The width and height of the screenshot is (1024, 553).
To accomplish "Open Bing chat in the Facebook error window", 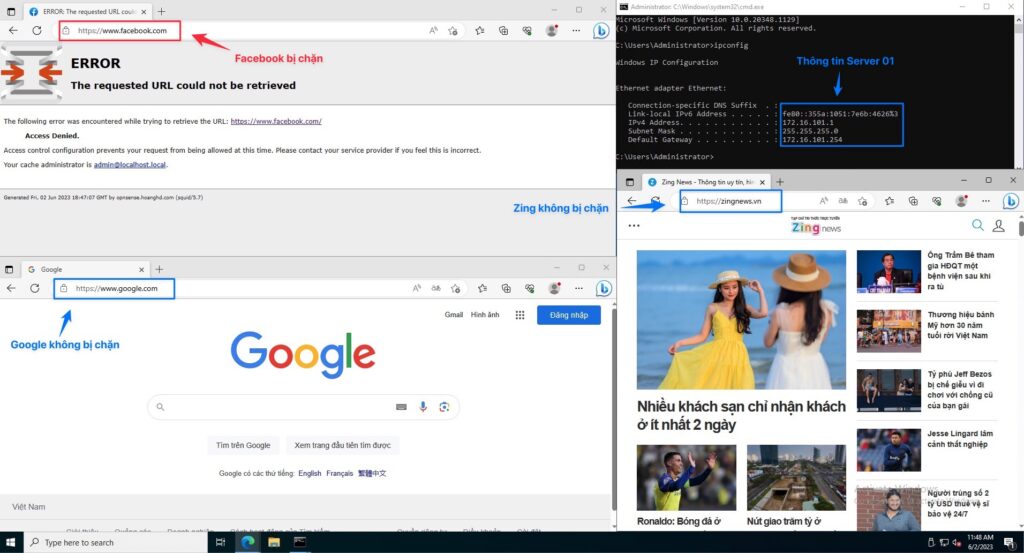I will 601,31.
